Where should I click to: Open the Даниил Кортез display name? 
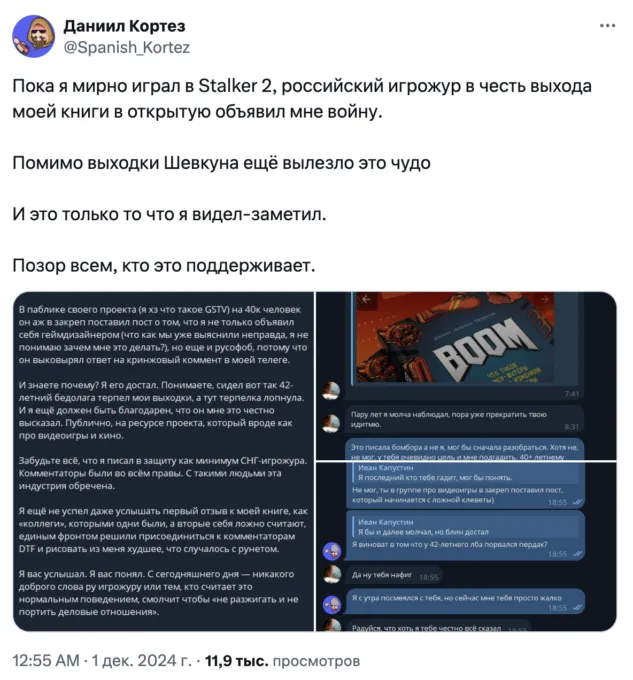click(x=124, y=26)
